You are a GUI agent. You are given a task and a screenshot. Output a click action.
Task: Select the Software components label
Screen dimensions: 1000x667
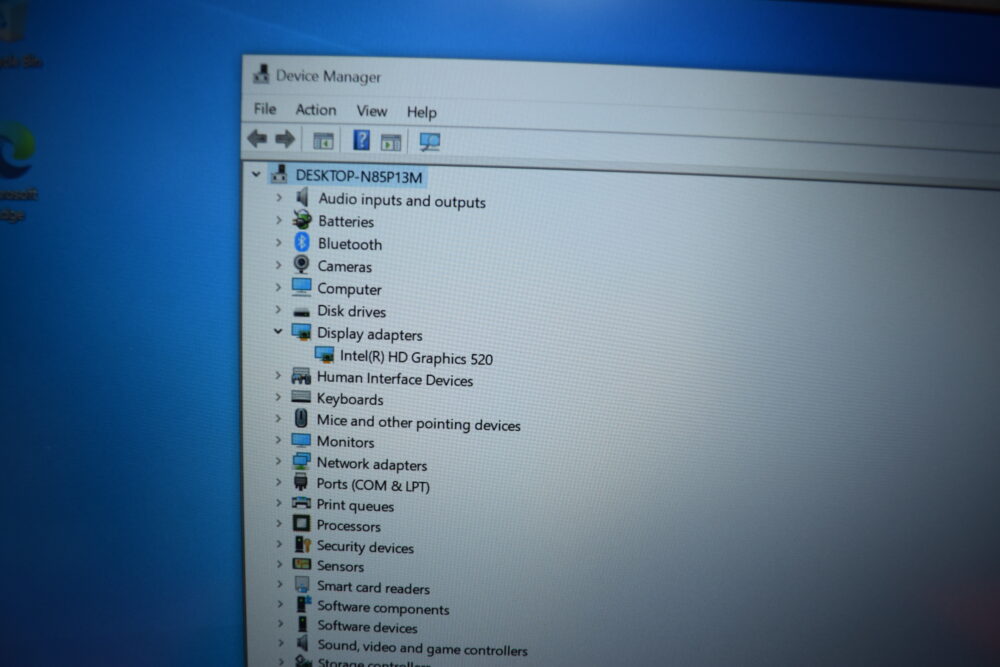click(x=383, y=608)
